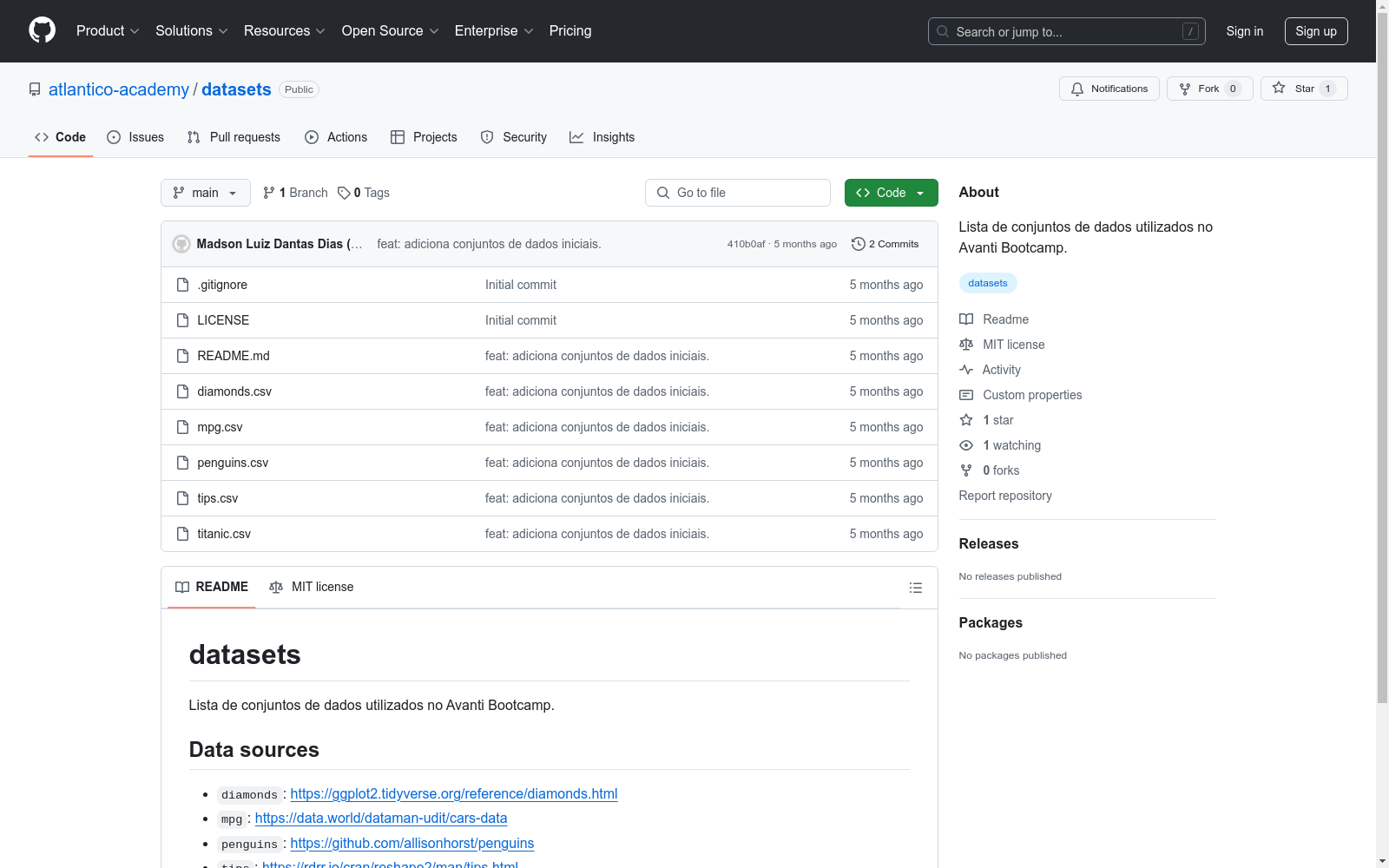Click the star icon beside 1 star

(966, 420)
